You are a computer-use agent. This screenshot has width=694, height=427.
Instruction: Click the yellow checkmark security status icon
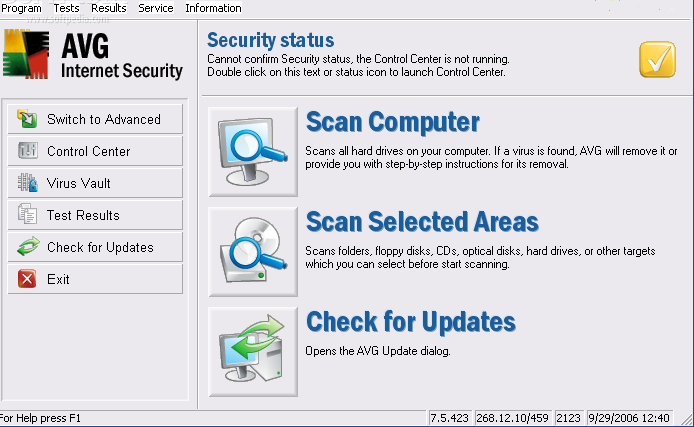pyautogui.click(x=657, y=59)
